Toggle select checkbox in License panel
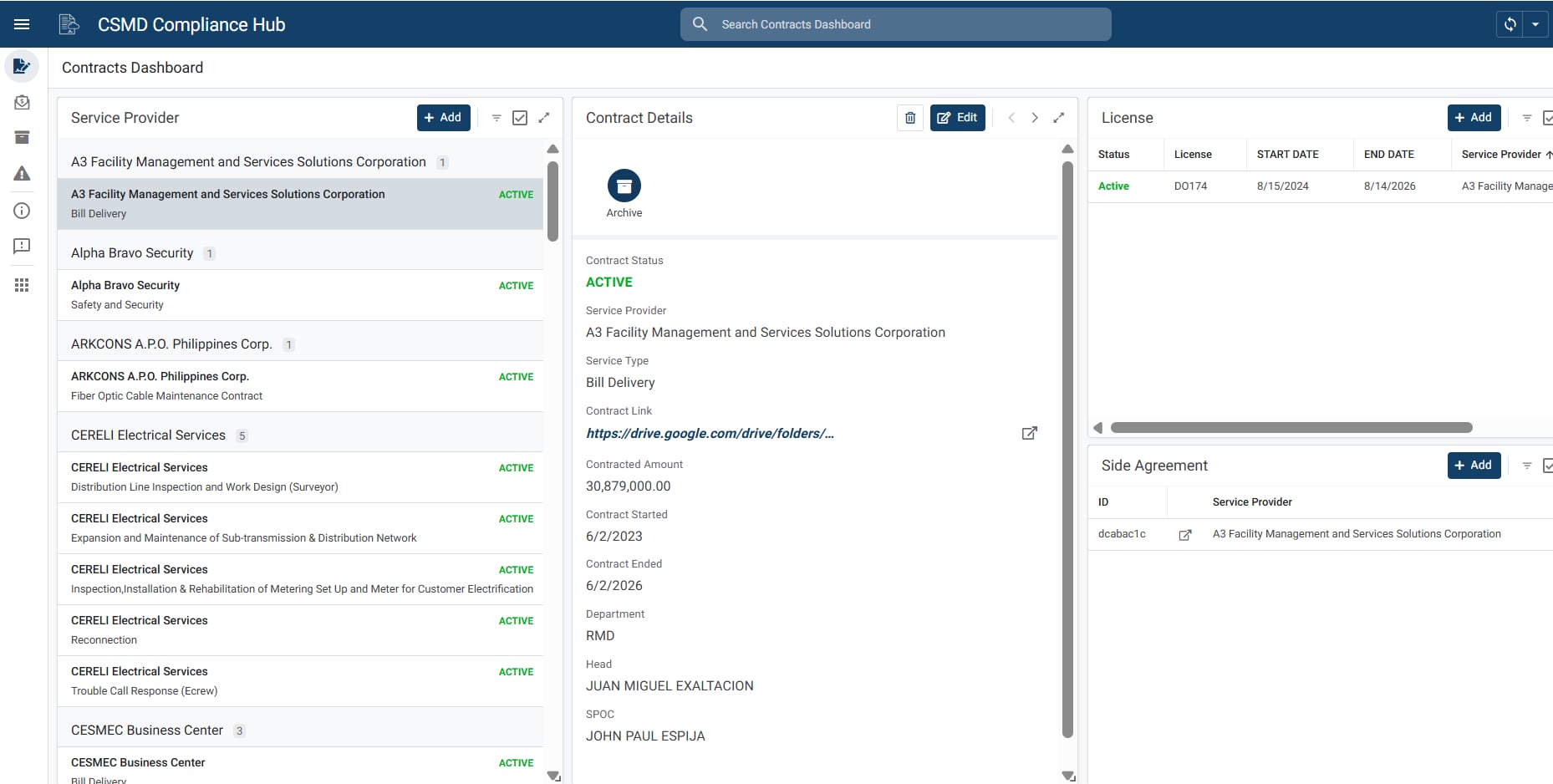1553x784 pixels. [1547, 118]
